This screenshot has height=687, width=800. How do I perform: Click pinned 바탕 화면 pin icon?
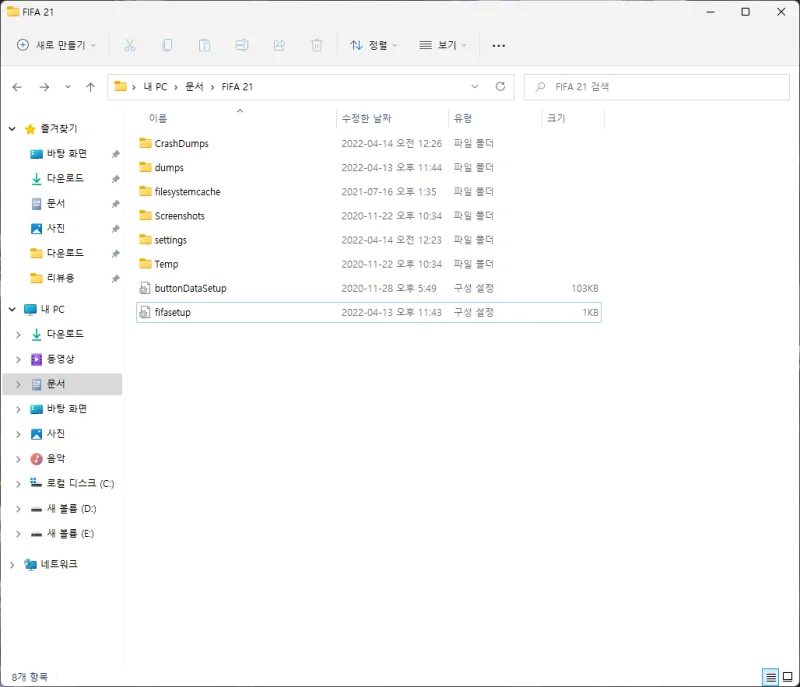point(116,154)
